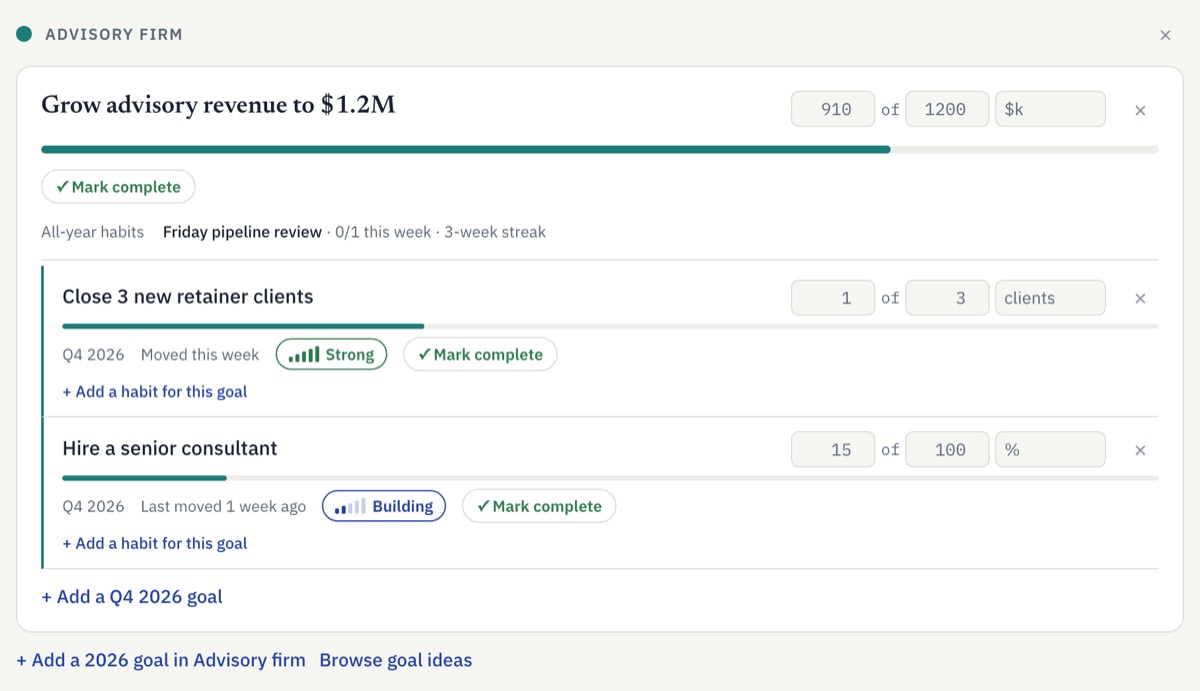This screenshot has width=1200, height=691.
Task: Click Q4 2026 under retainer clients goal
Action: [93, 354]
